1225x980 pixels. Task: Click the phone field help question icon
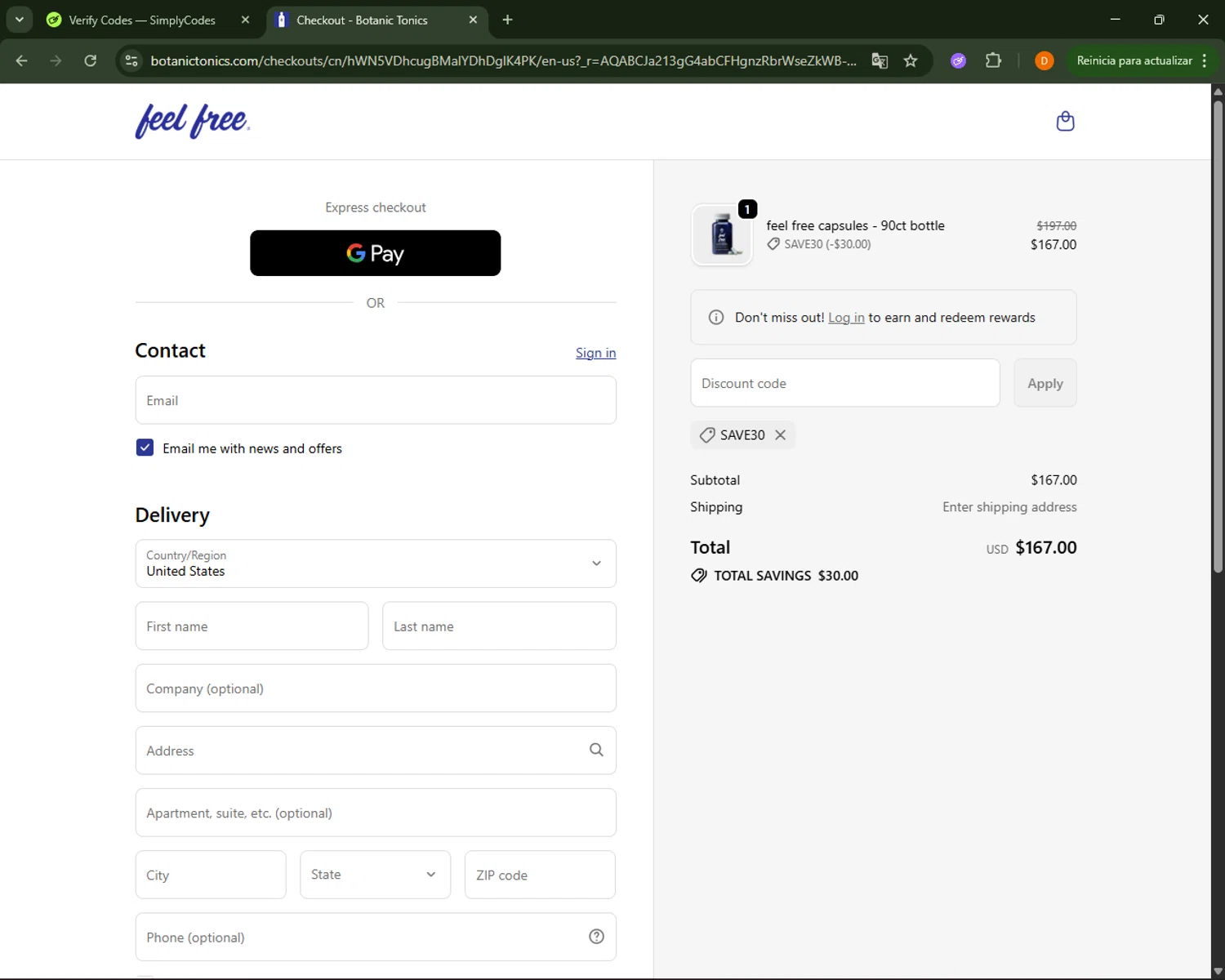click(x=597, y=937)
